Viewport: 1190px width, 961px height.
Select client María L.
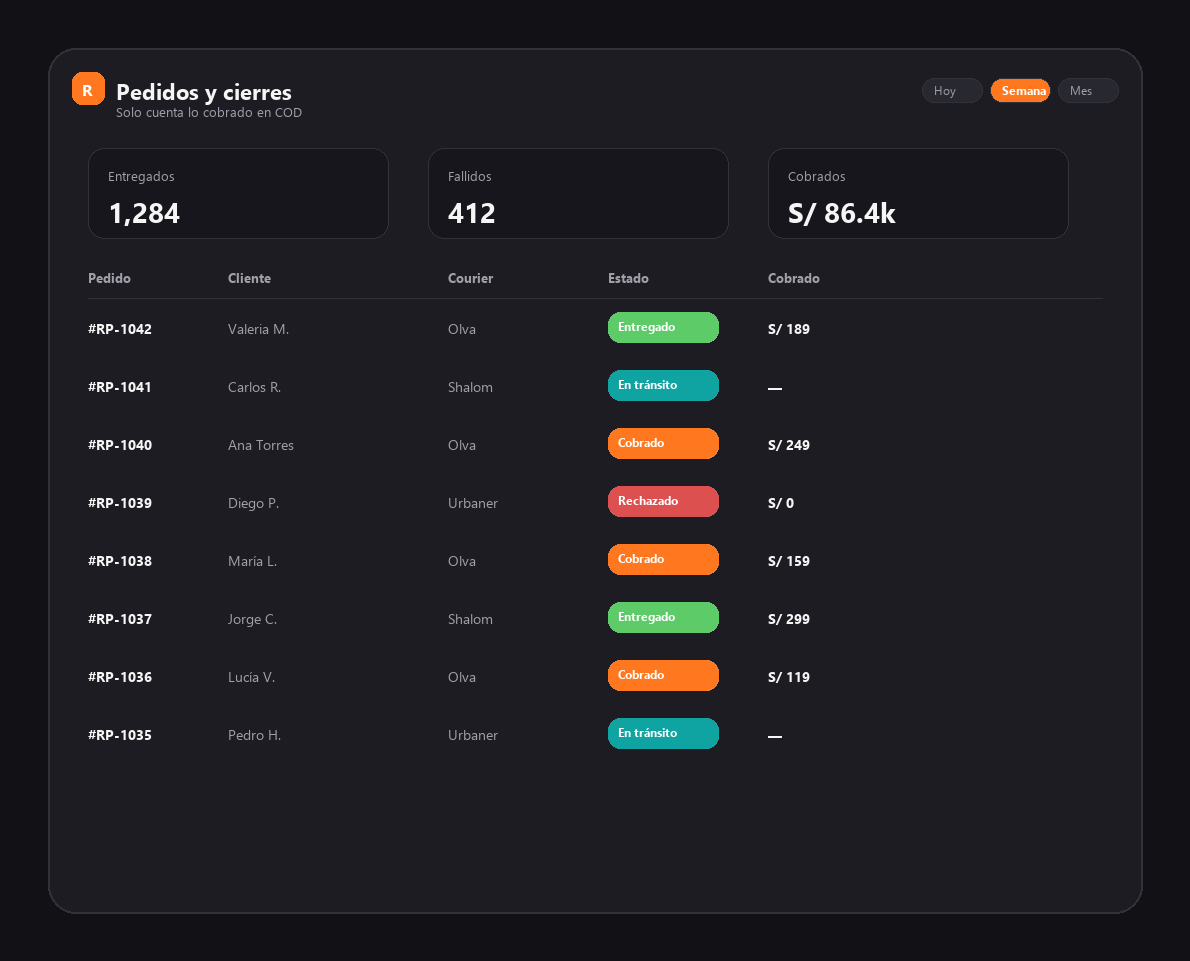252,561
